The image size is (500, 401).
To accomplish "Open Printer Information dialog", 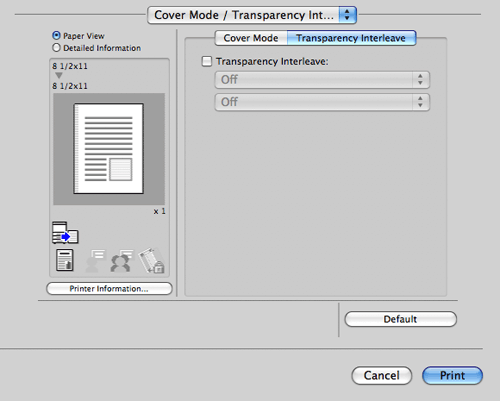I will coord(109,289).
